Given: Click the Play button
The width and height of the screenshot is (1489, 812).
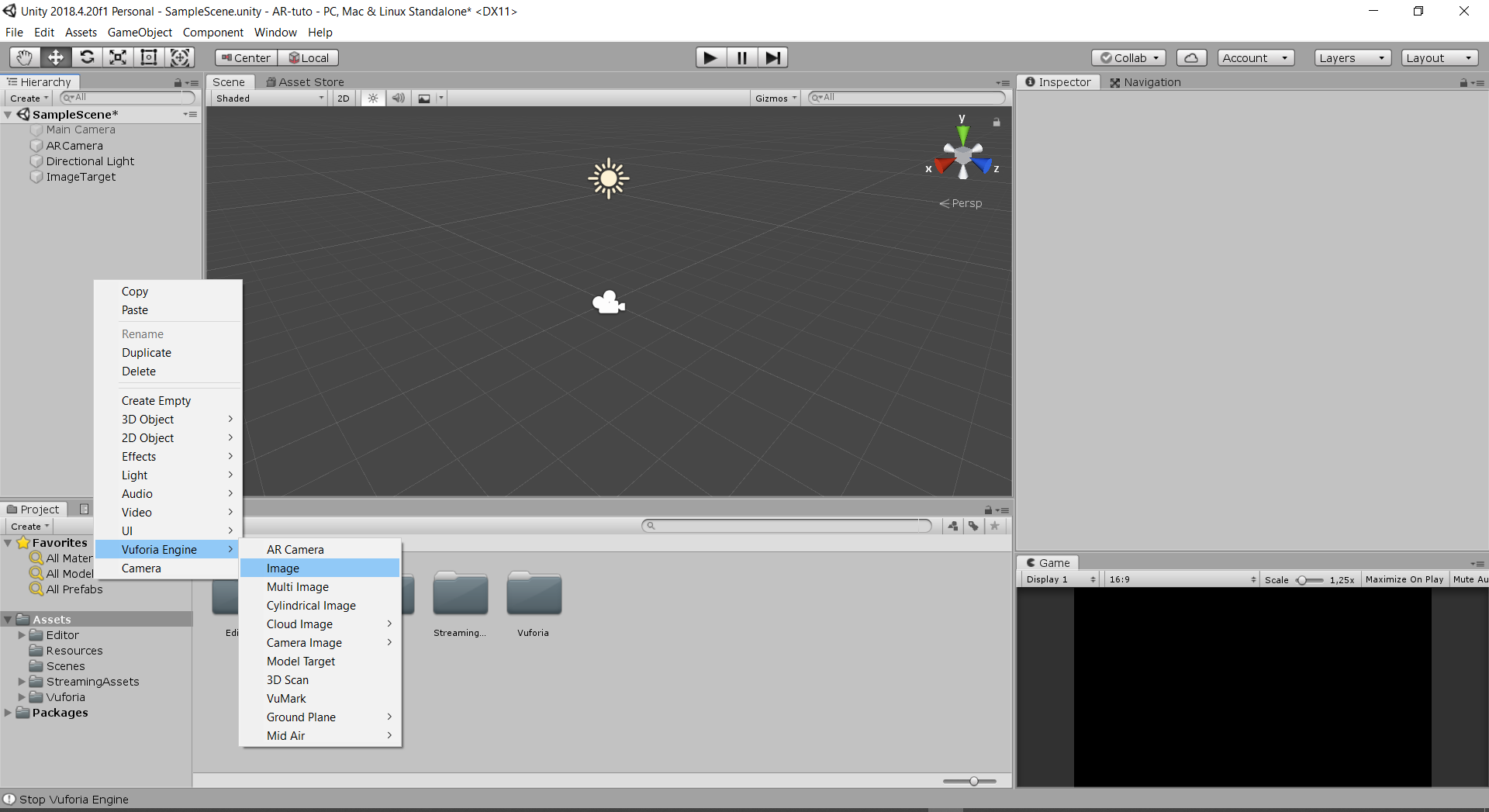Looking at the screenshot, I should (x=710, y=57).
